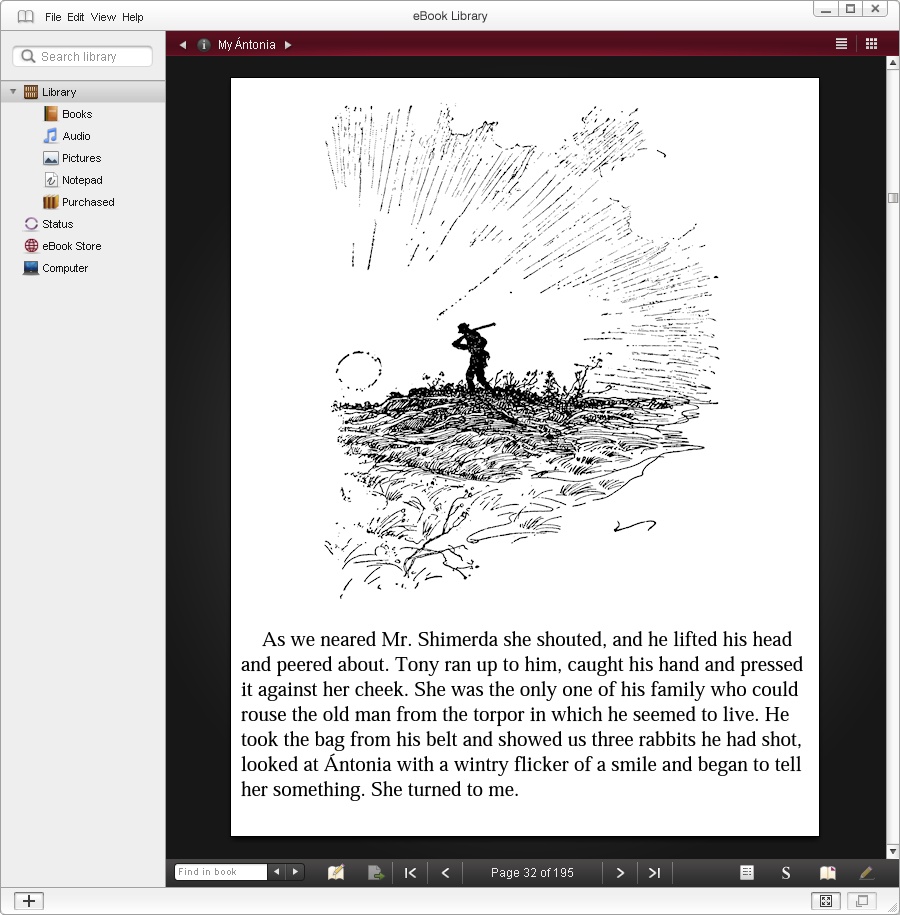Click the export page icon
This screenshot has width=900, height=915.
pyautogui.click(x=376, y=873)
